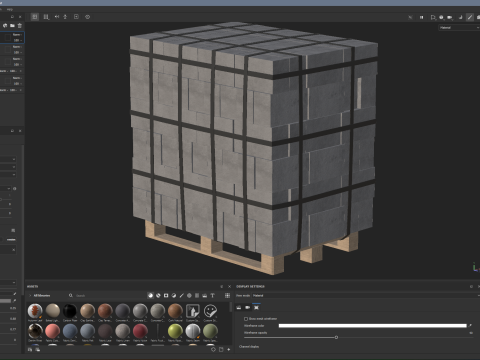This screenshot has height=360, width=480.
Task: Click the trash icon in layer panel
Action: [20, 25]
